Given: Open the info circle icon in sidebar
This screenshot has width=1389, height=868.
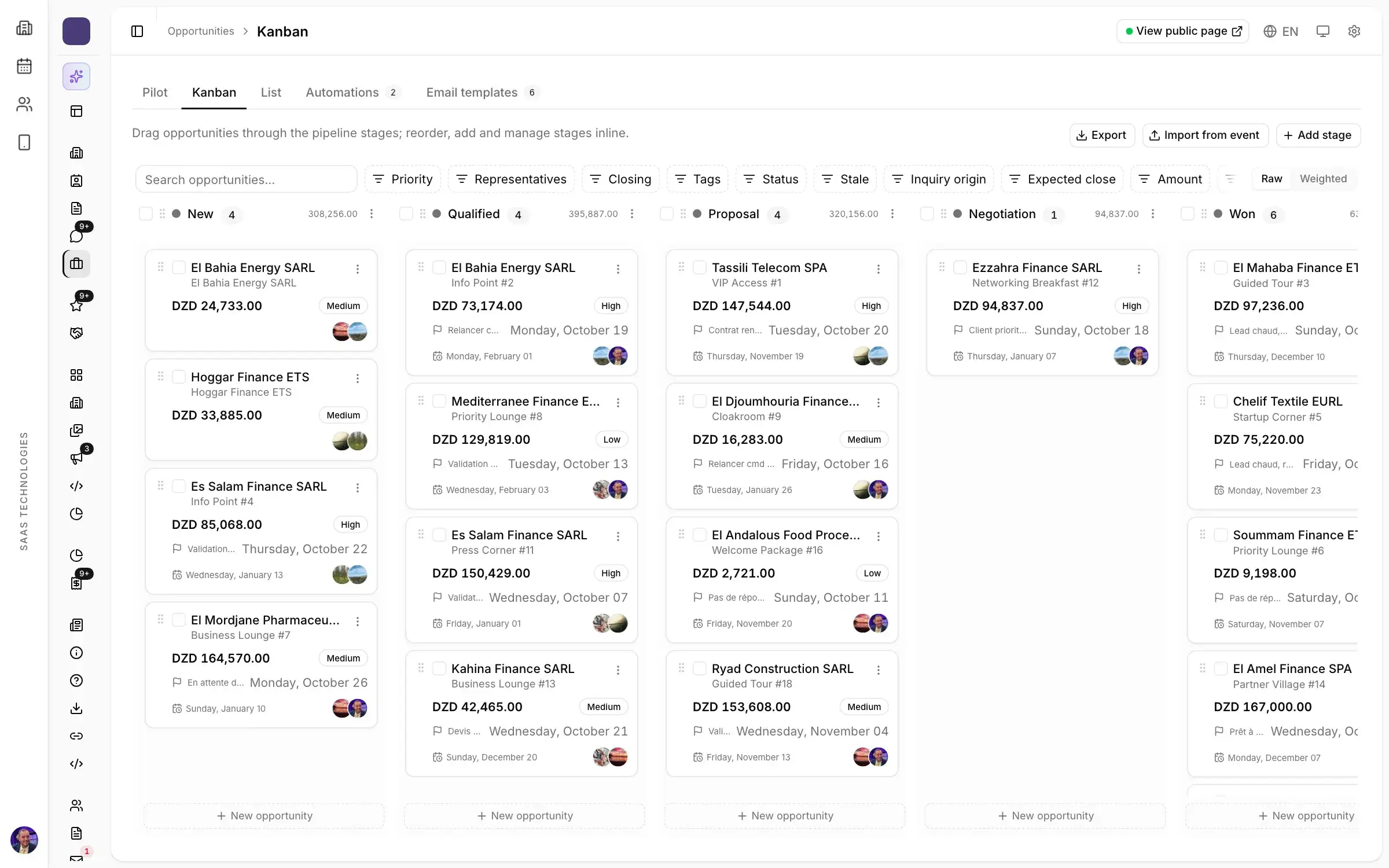Looking at the screenshot, I should coord(76,653).
